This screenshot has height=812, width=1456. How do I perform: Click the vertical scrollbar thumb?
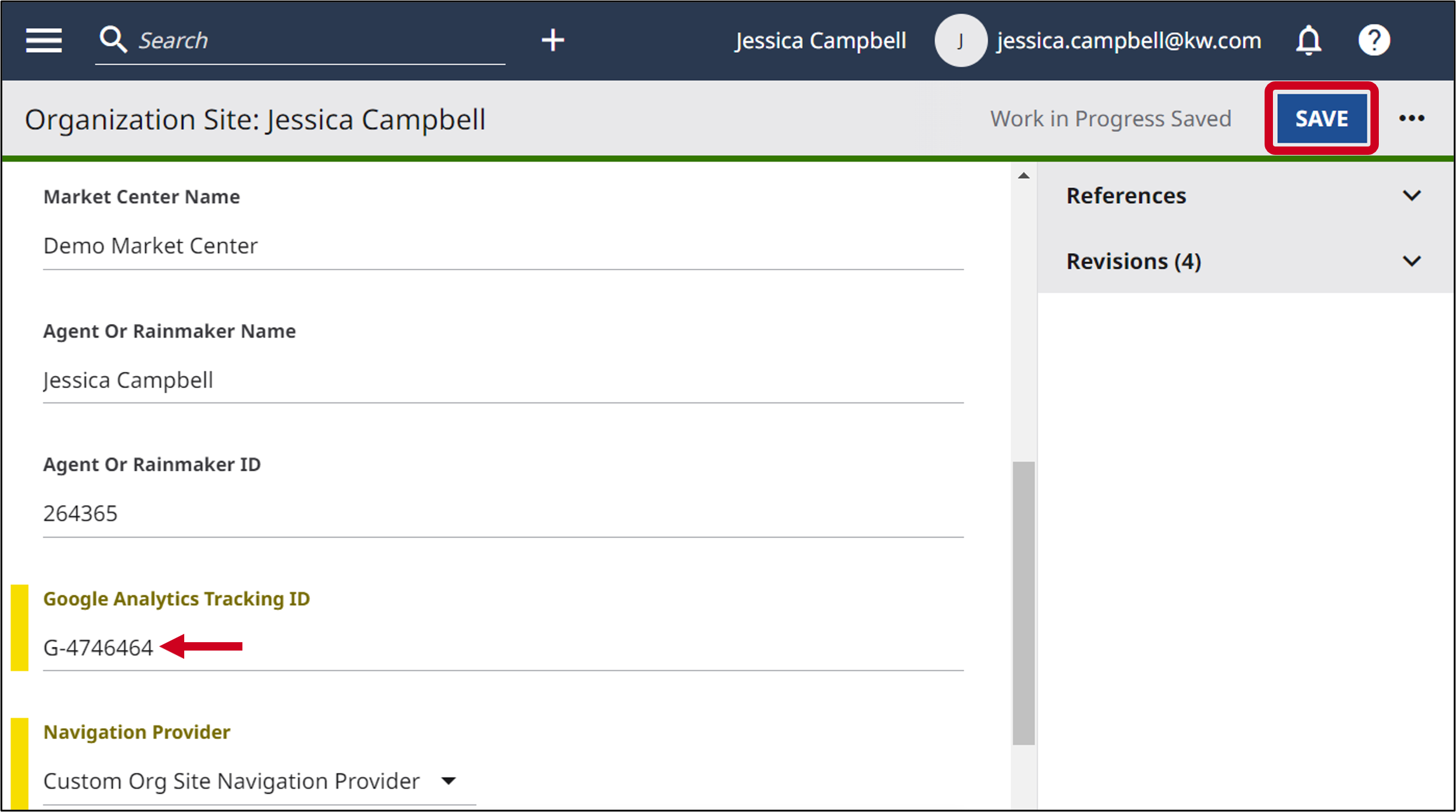click(x=1024, y=603)
